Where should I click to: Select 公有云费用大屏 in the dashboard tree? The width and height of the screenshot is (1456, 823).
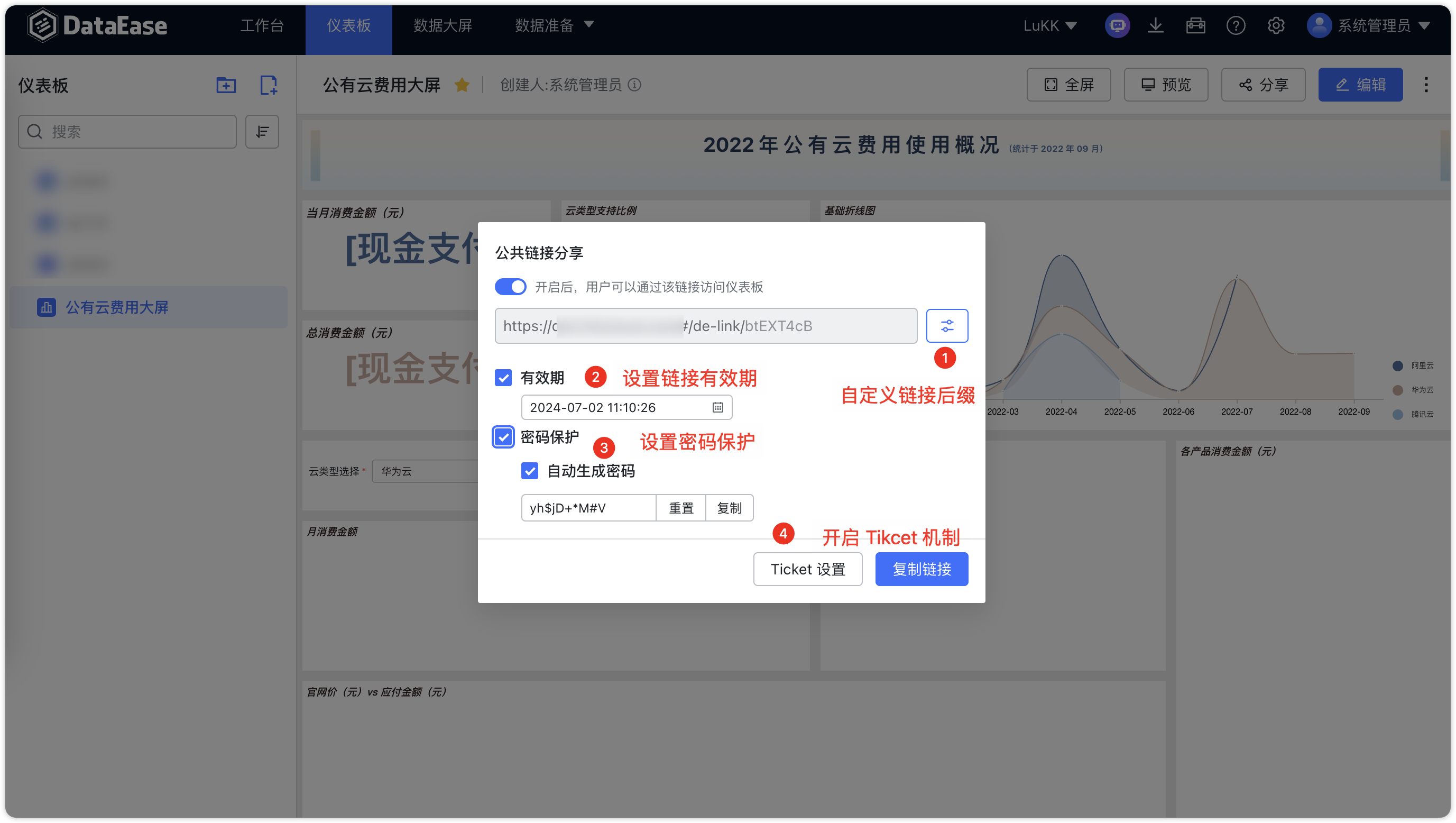tap(149, 307)
